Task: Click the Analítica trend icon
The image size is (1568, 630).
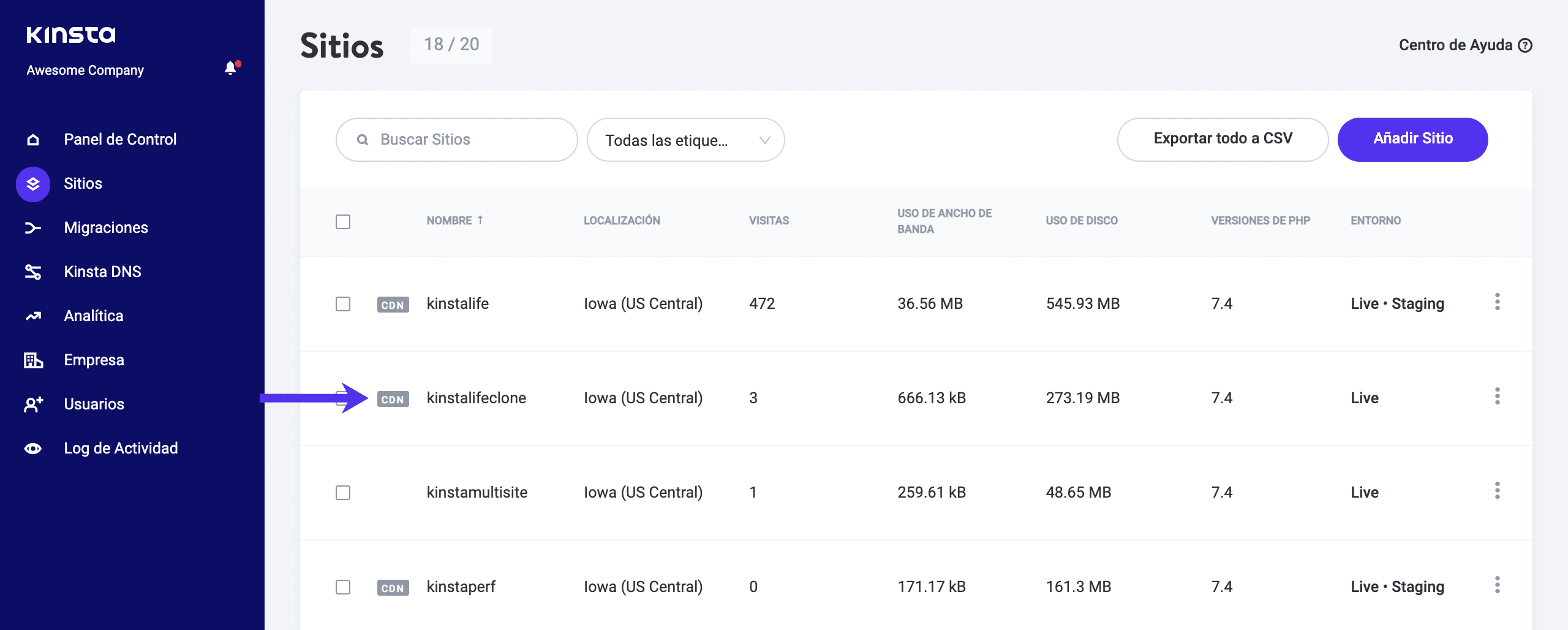Action: coord(33,316)
